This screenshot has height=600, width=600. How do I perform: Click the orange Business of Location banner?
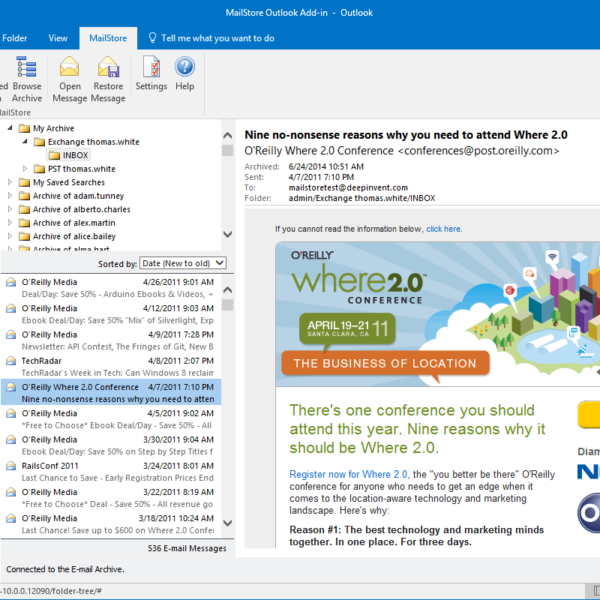pos(385,363)
